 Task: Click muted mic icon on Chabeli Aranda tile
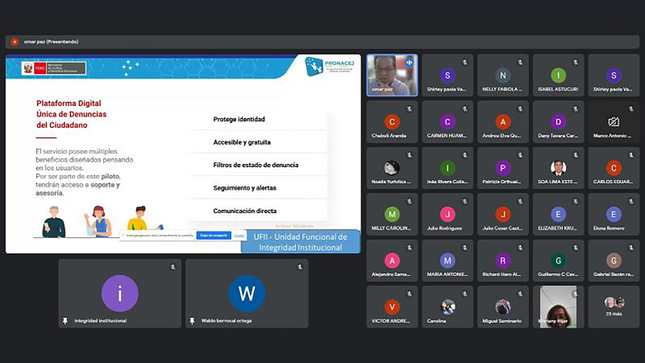click(409, 109)
